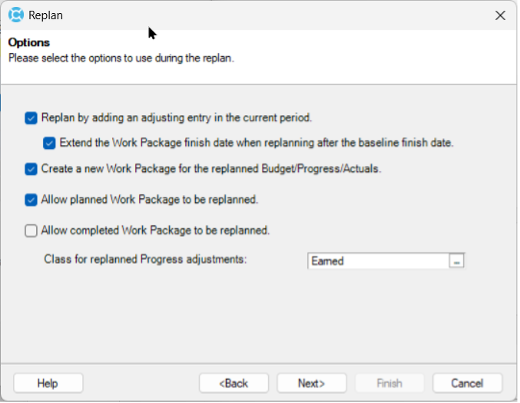520x403 pixels.
Task: Click the 'Options' heading text
Action: pos(29,42)
